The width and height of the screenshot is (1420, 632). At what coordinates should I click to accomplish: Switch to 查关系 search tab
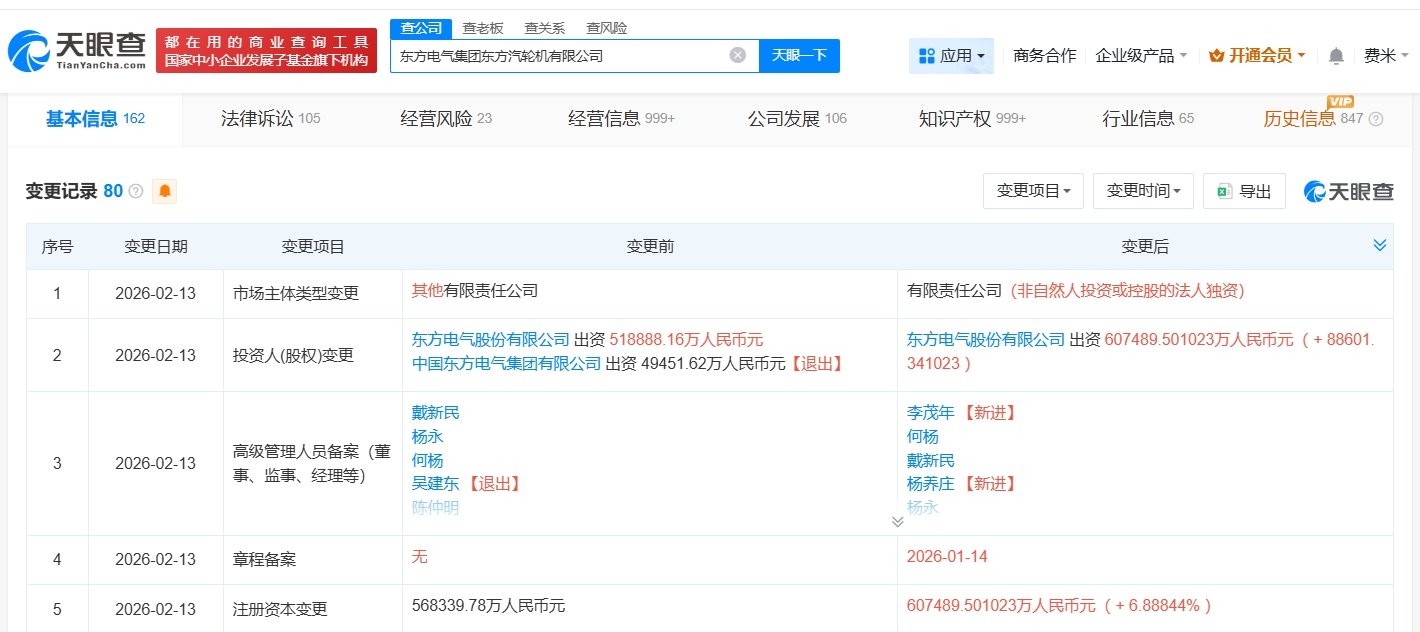coord(545,28)
